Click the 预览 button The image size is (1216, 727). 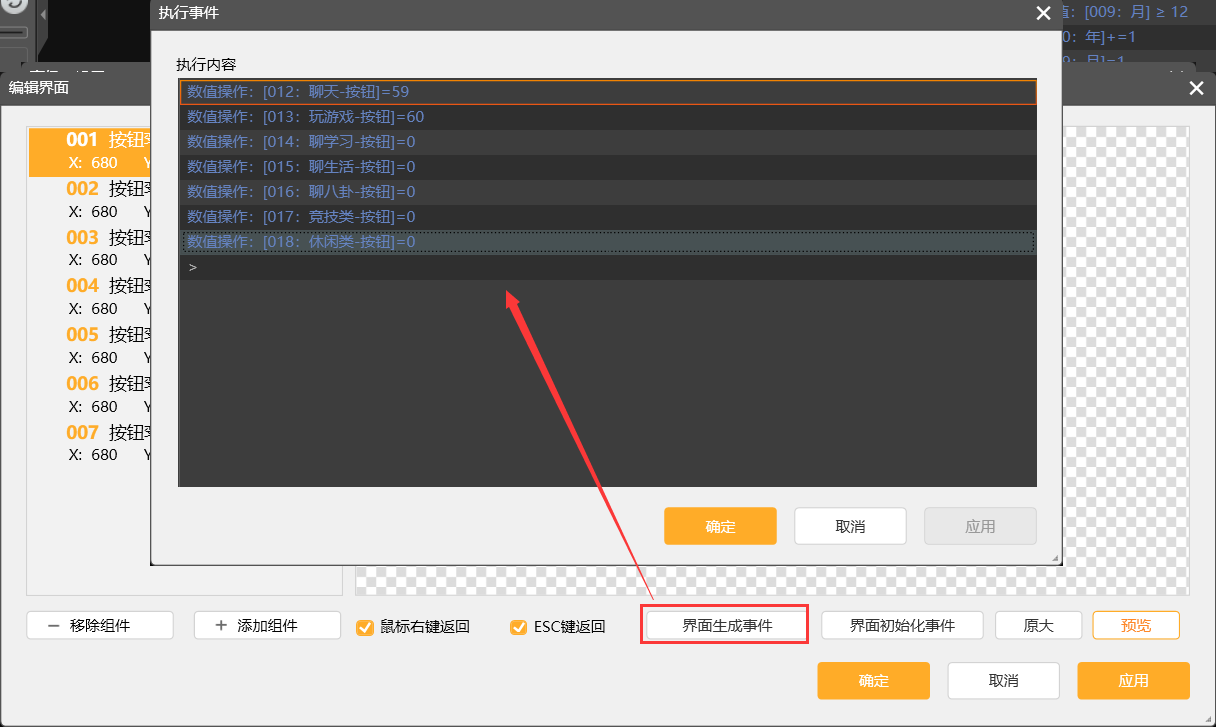click(1135, 626)
